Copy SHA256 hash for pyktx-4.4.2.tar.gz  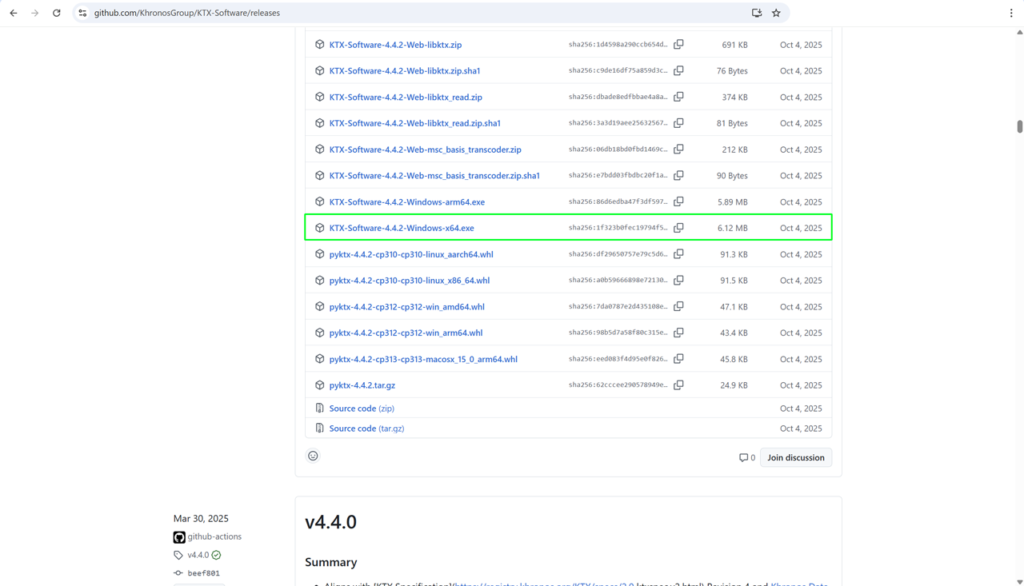click(678, 385)
